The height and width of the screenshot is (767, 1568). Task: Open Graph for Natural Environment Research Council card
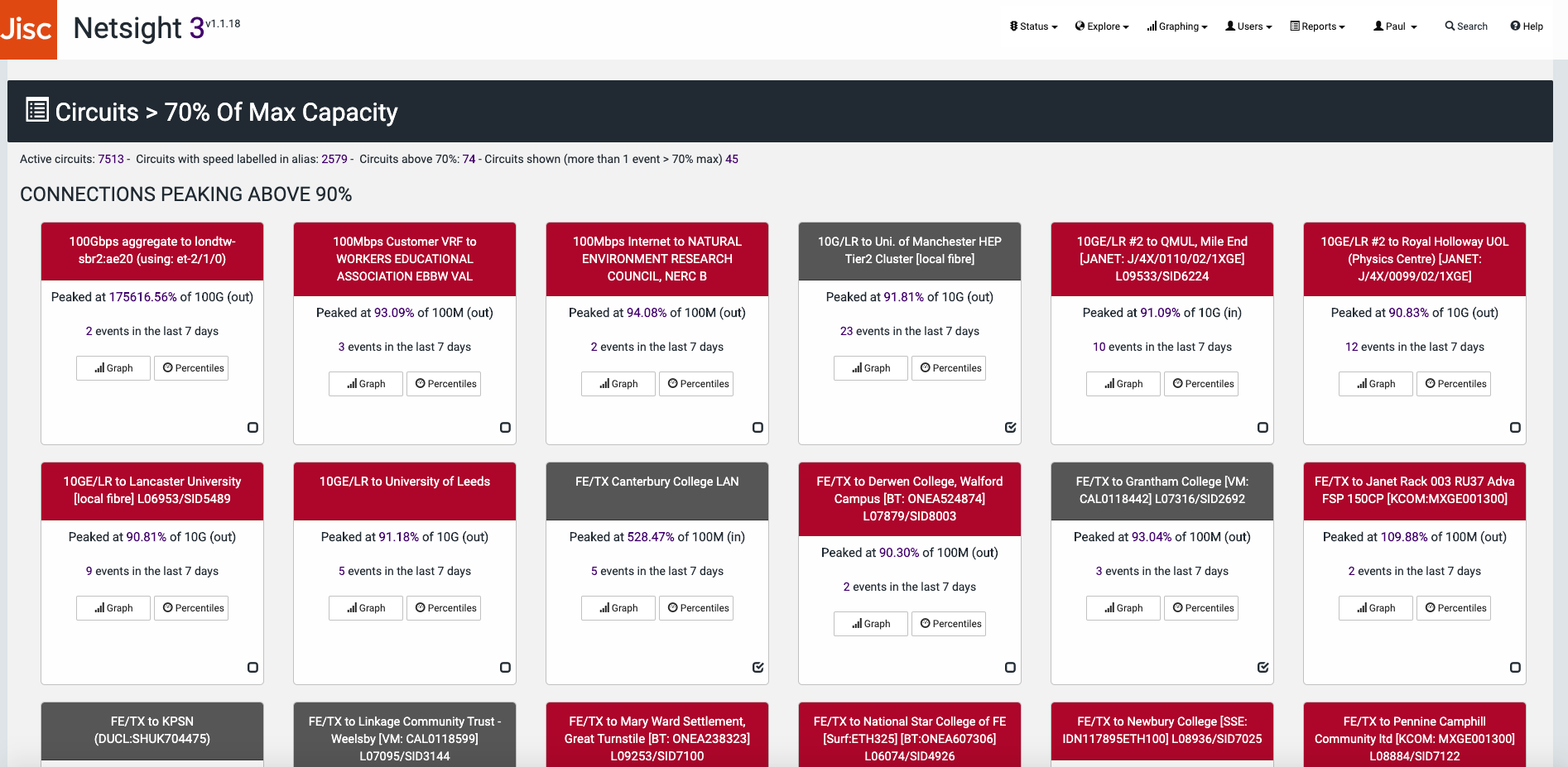point(618,384)
